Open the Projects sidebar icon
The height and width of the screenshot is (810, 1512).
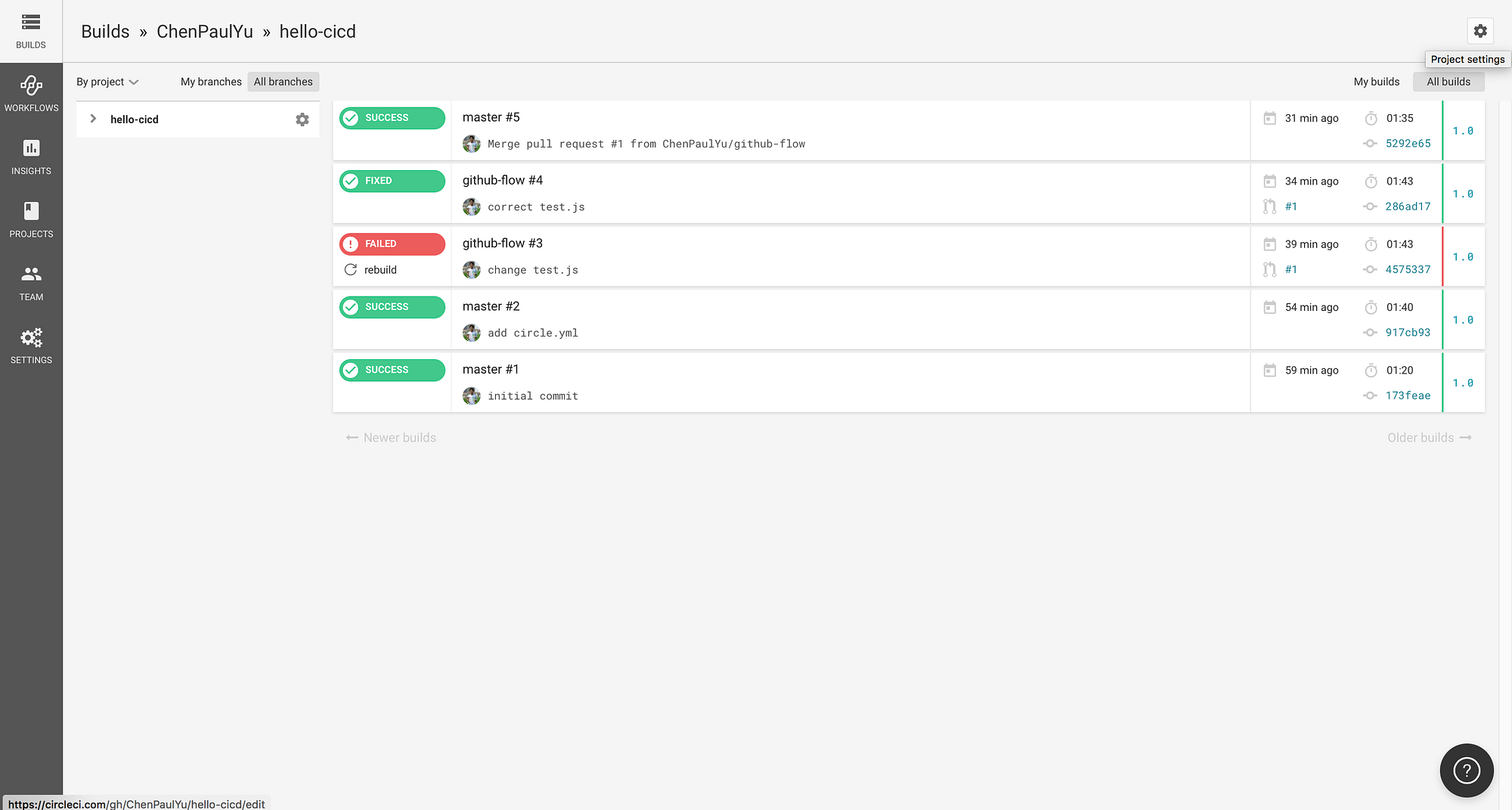coord(31,219)
